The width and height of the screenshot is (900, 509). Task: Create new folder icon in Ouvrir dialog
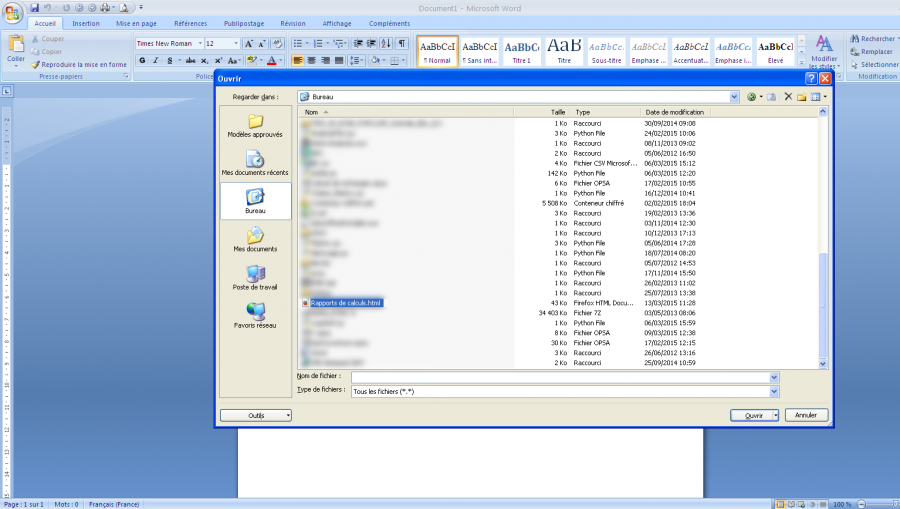(801, 97)
